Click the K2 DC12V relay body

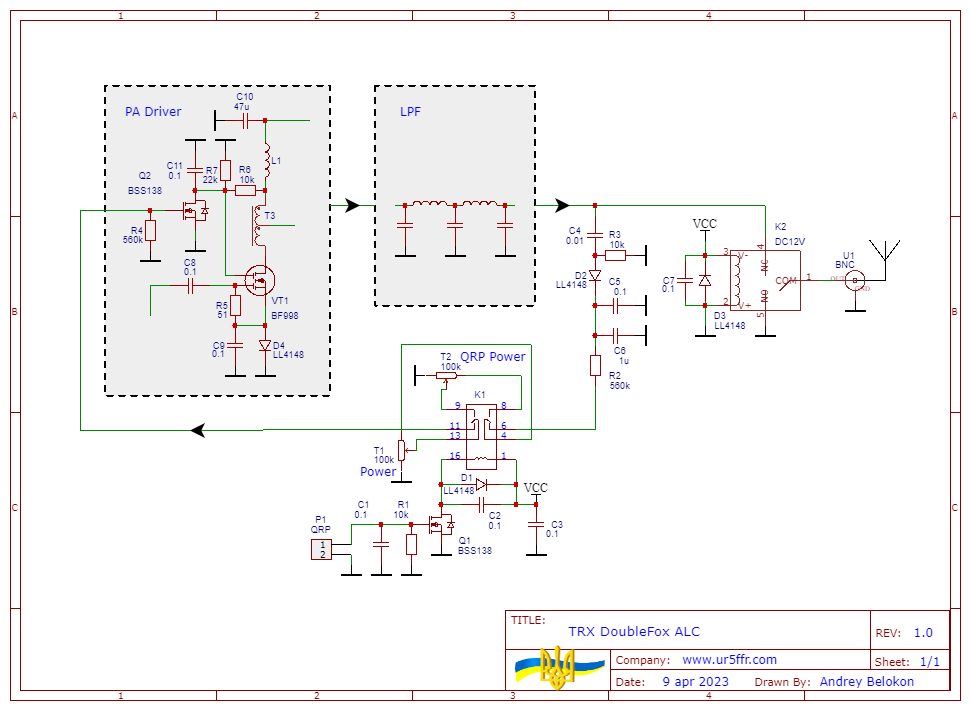click(x=764, y=281)
